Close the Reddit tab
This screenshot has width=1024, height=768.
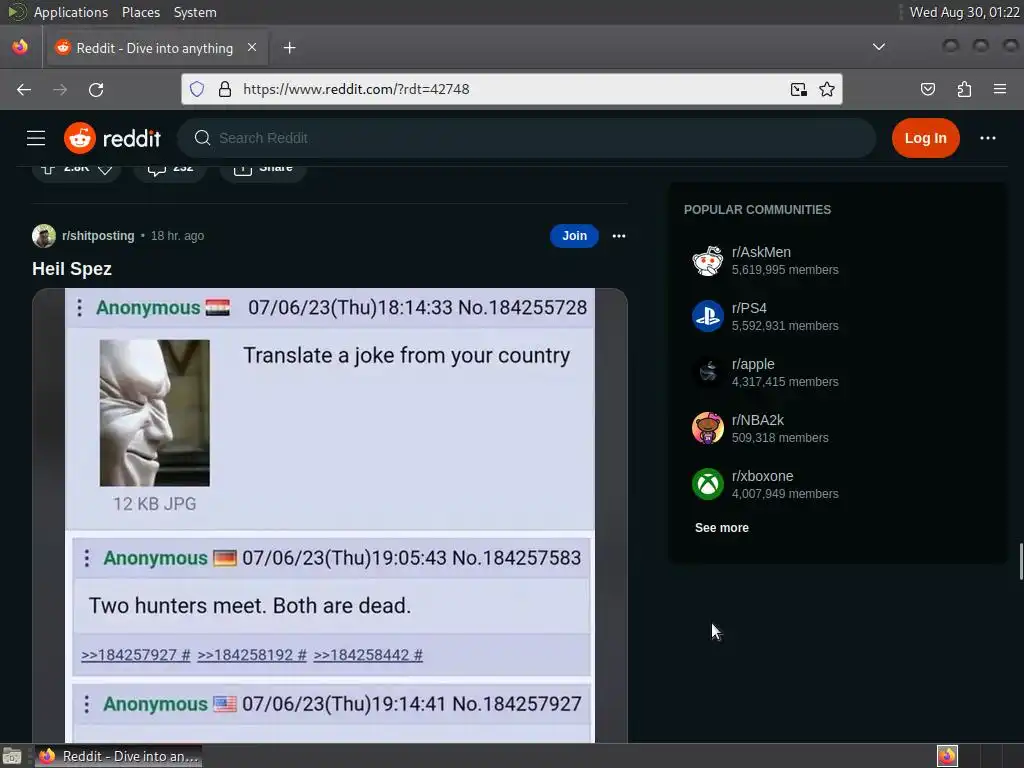(252, 48)
